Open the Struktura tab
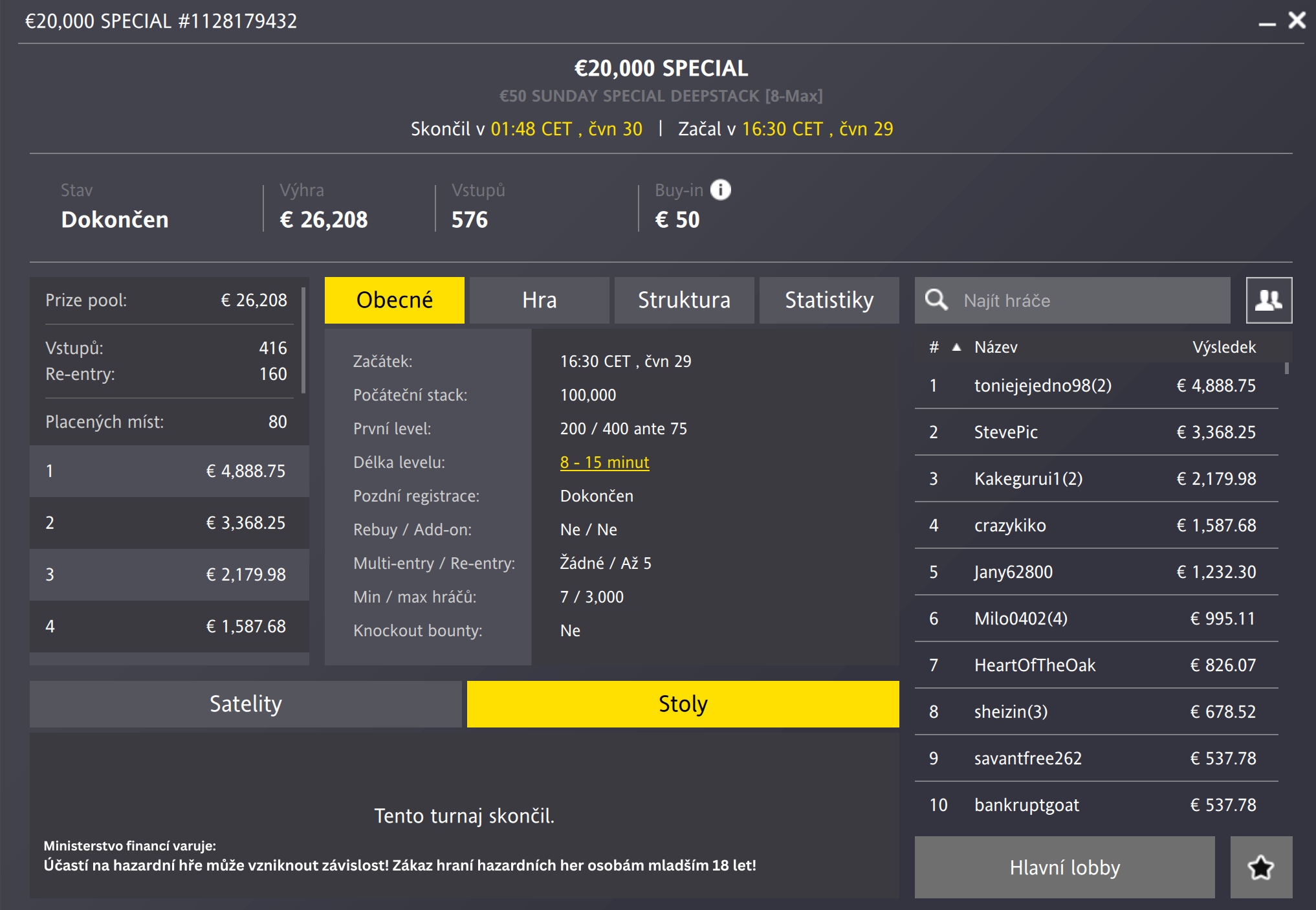Image resolution: width=1316 pixels, height=910 pixels. tap(684, 300)
